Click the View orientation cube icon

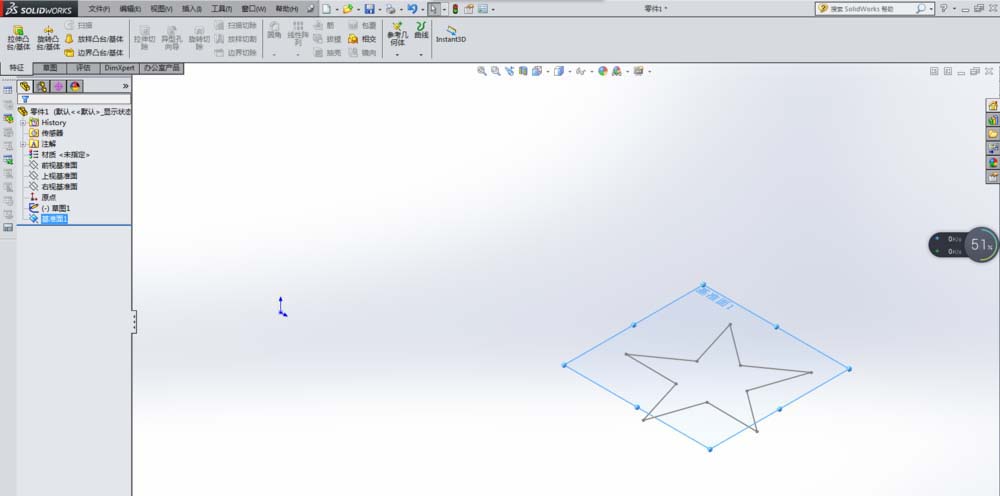536,71
